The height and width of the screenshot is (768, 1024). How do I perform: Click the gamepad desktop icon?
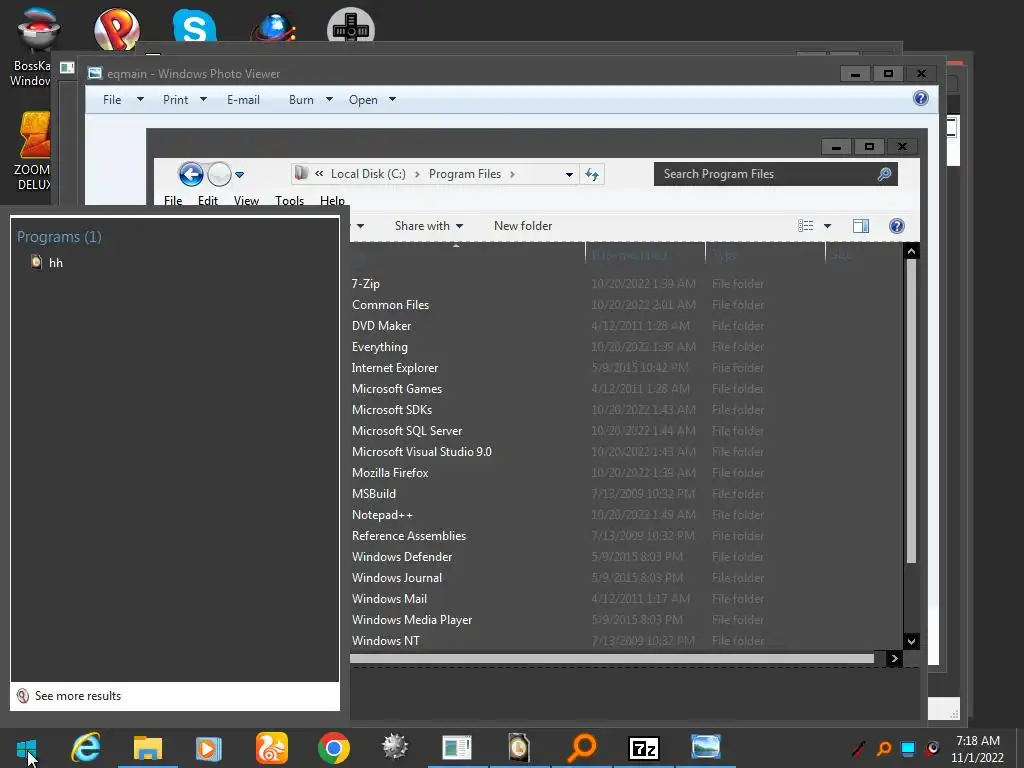351,27
